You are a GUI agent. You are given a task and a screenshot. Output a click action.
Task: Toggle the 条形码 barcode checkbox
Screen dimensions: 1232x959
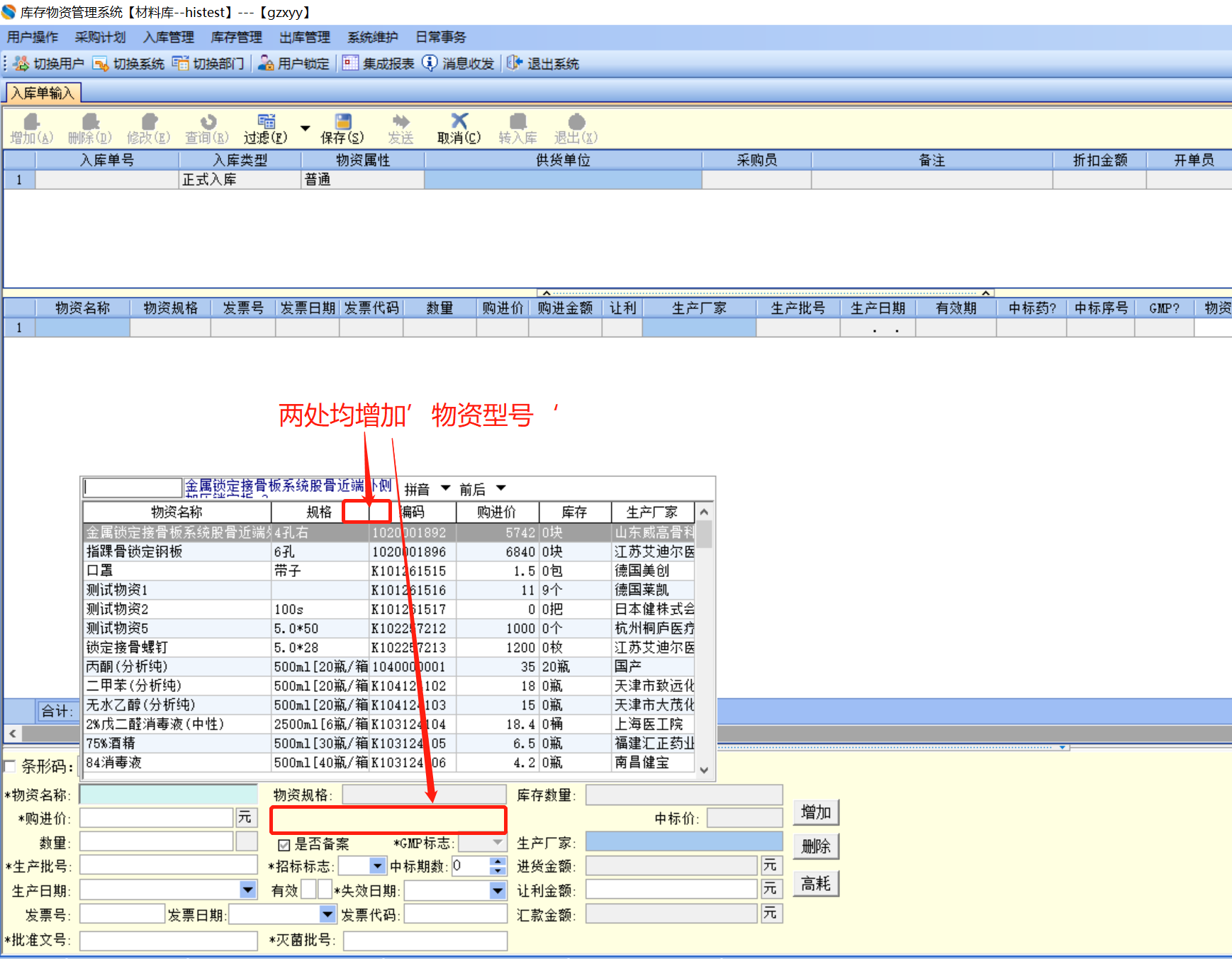click(x=10, y=765)
